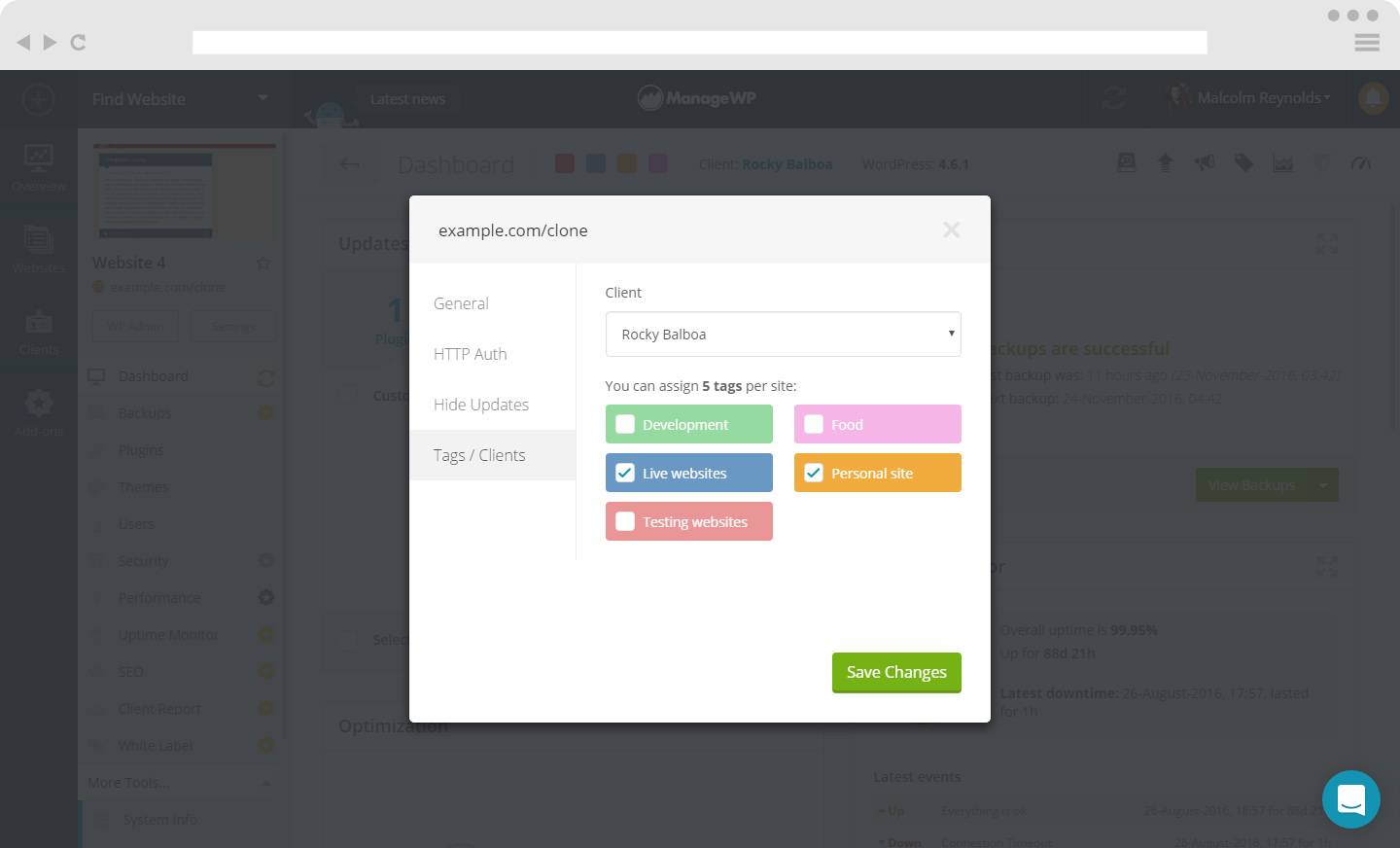
Task: Open the browser hamburger menu
Action: [1367, 42]
